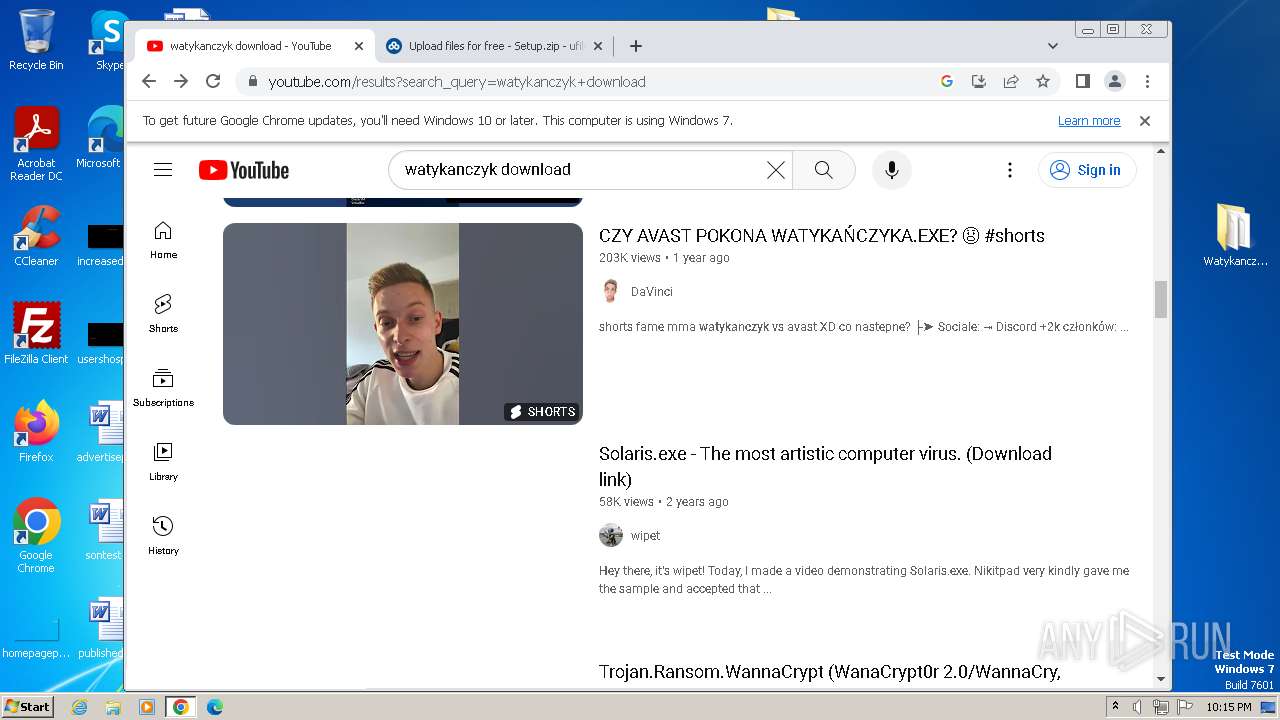Viewport: 1280px width, 720px height.
Task: Open the CZY AVAST POKONA WATYKAŃCZYKA.EXE video title
Action: click(822, 236)
